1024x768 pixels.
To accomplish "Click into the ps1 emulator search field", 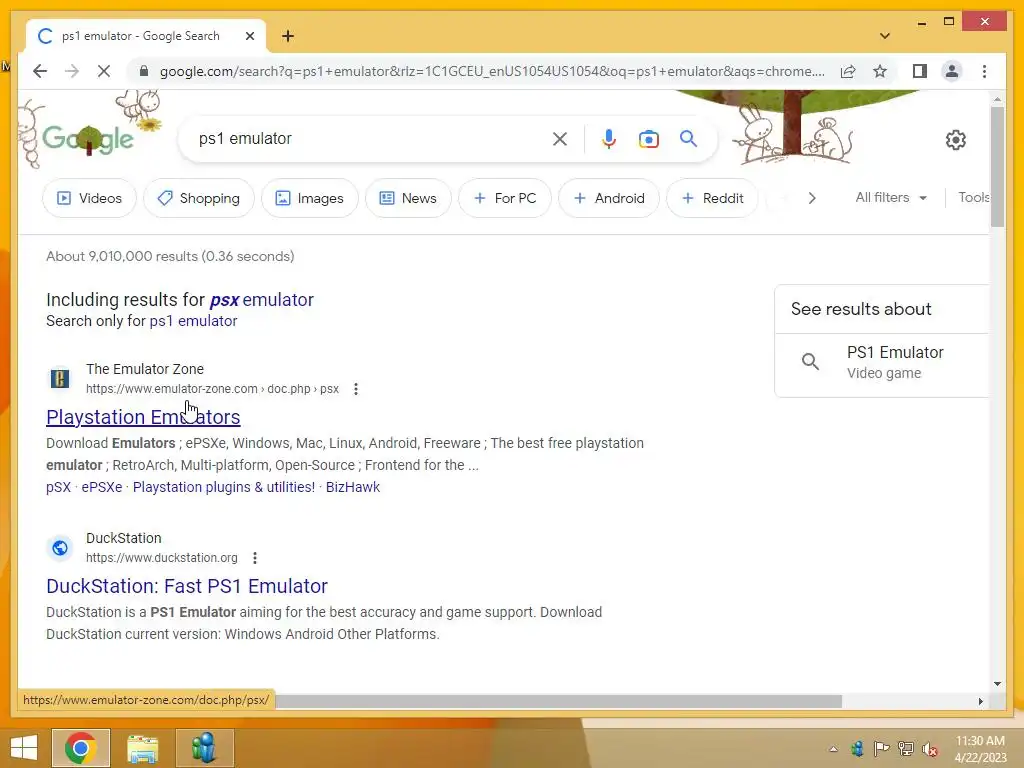I will point(372,138).
